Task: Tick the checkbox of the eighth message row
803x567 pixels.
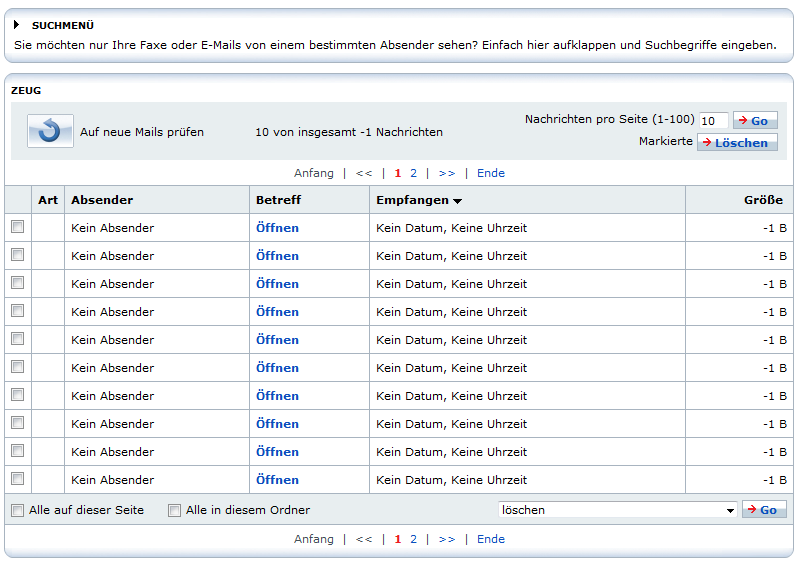Action: (x=18, y=423)
